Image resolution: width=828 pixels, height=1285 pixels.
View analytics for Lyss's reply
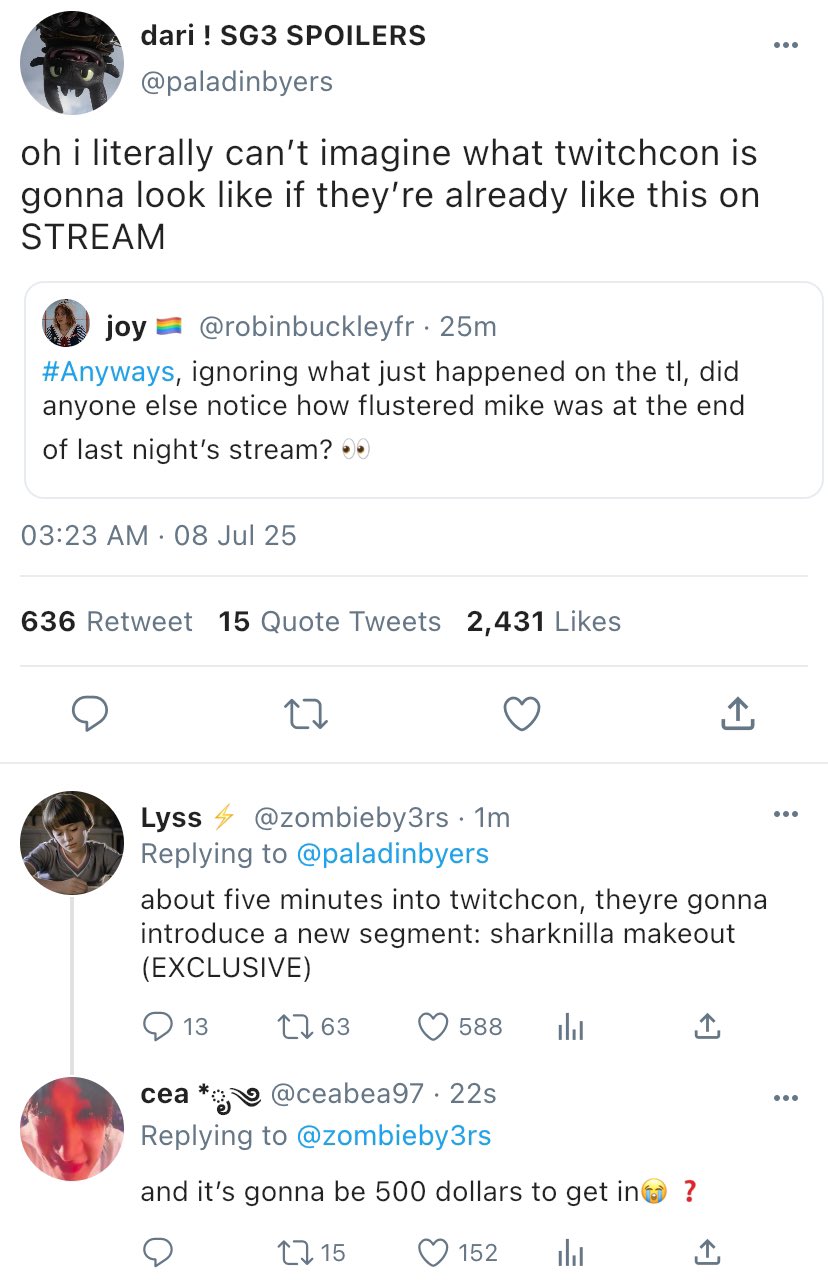[569, 1026]
